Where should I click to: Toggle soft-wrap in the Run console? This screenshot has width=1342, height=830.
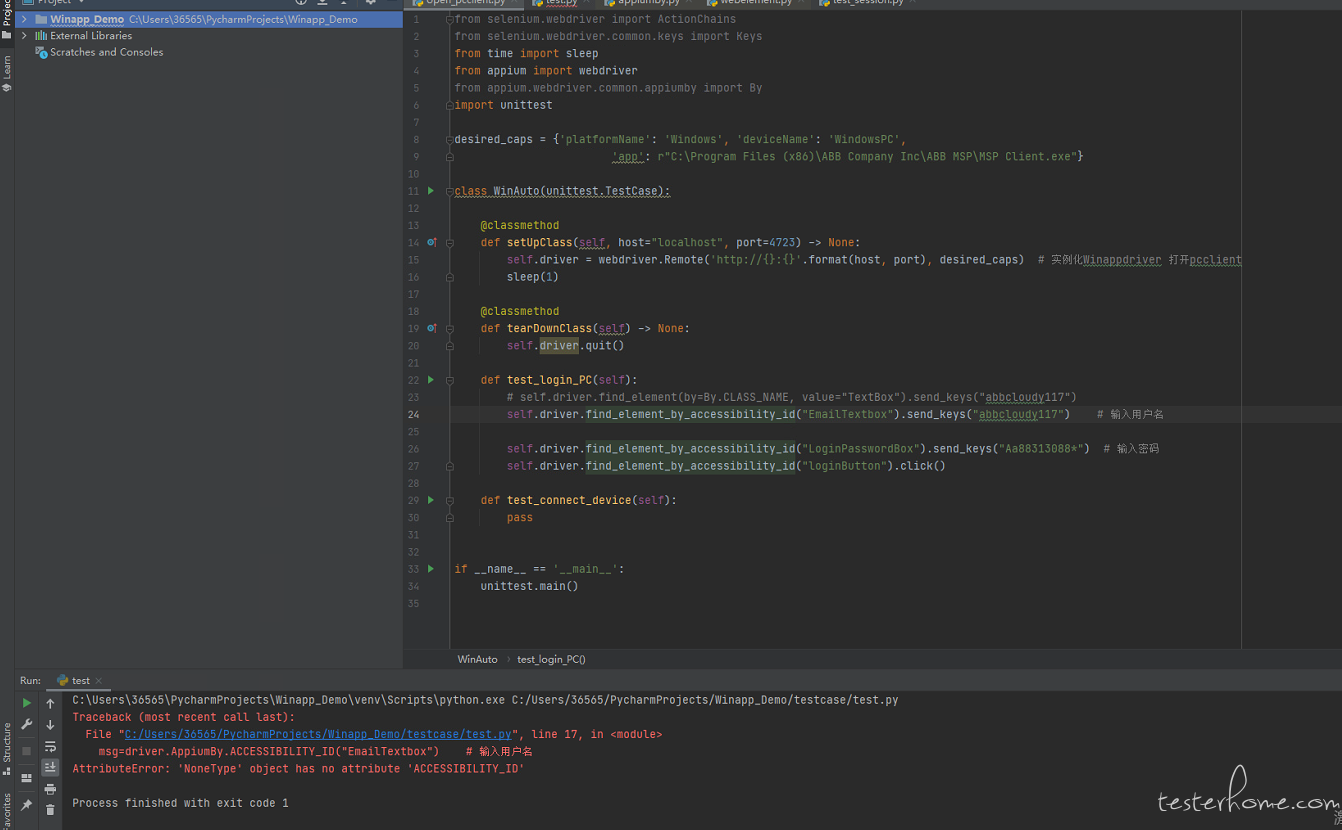click(x=50, y=746)
